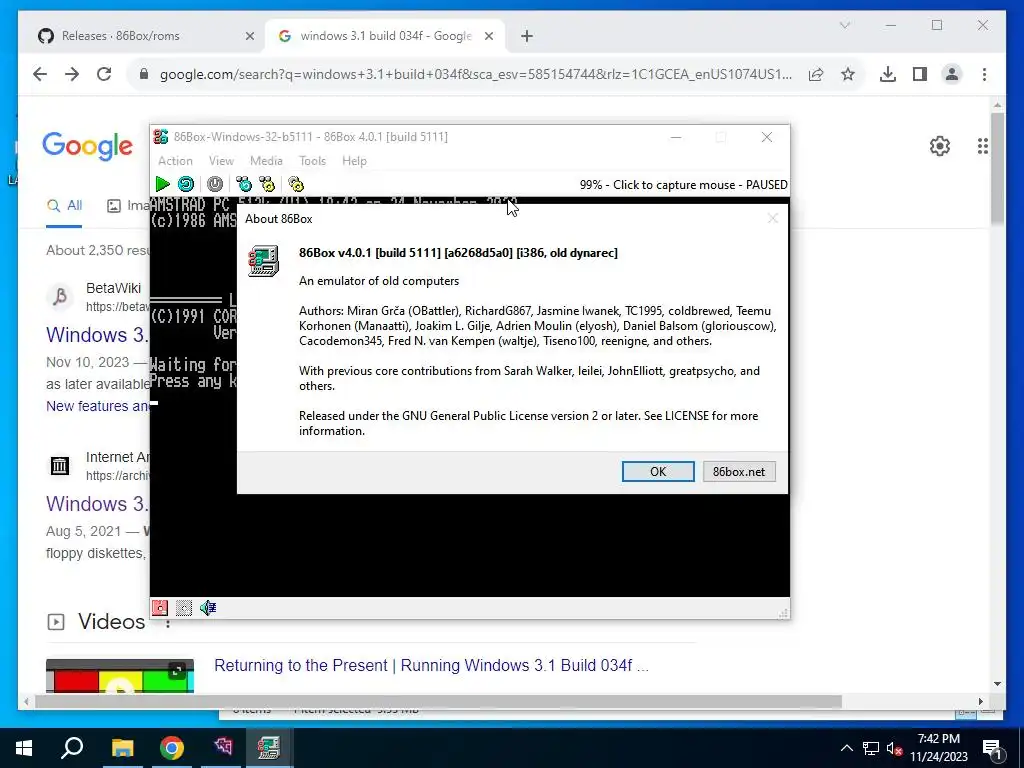Reload the Google search page
The width and height of the screenshot is (1024, 768).
[x=104, y=74]
